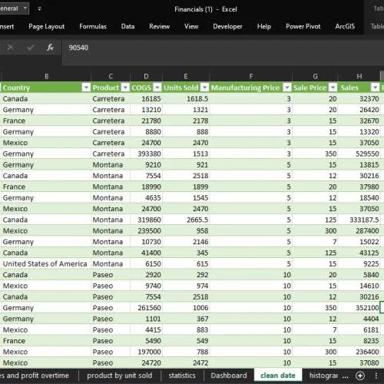This screenshot has height=384, width=384.
Task: Click the Sales cell 6181
Action: tap(359, 330)
